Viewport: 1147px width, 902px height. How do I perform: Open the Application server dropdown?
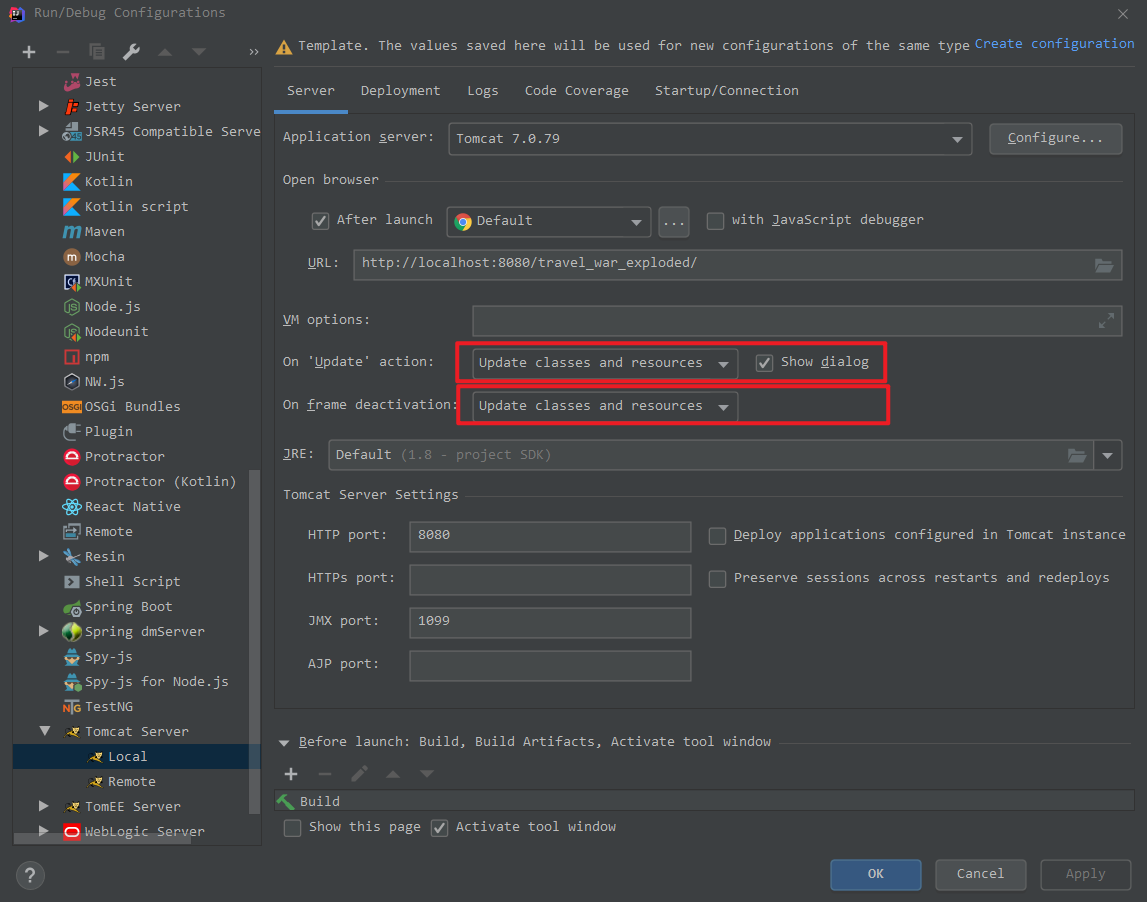pos(710,139)
